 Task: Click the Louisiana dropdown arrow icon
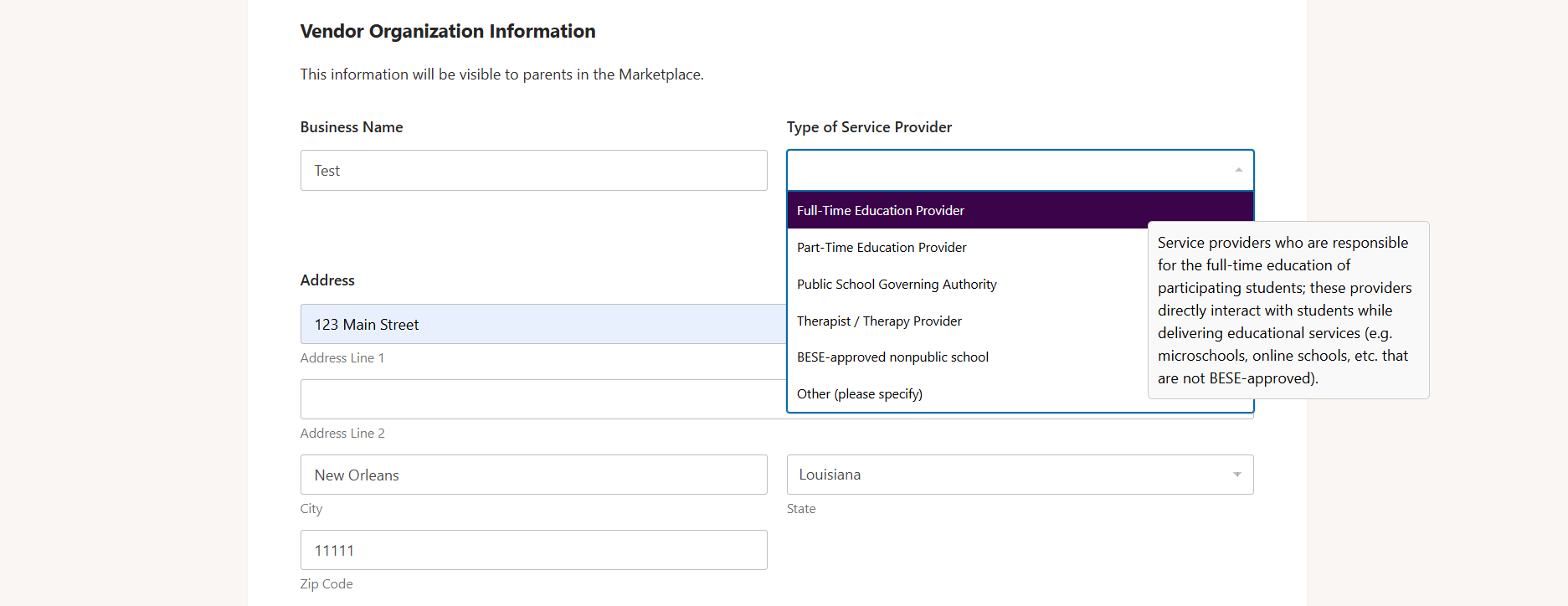(x=1236, y=475)
